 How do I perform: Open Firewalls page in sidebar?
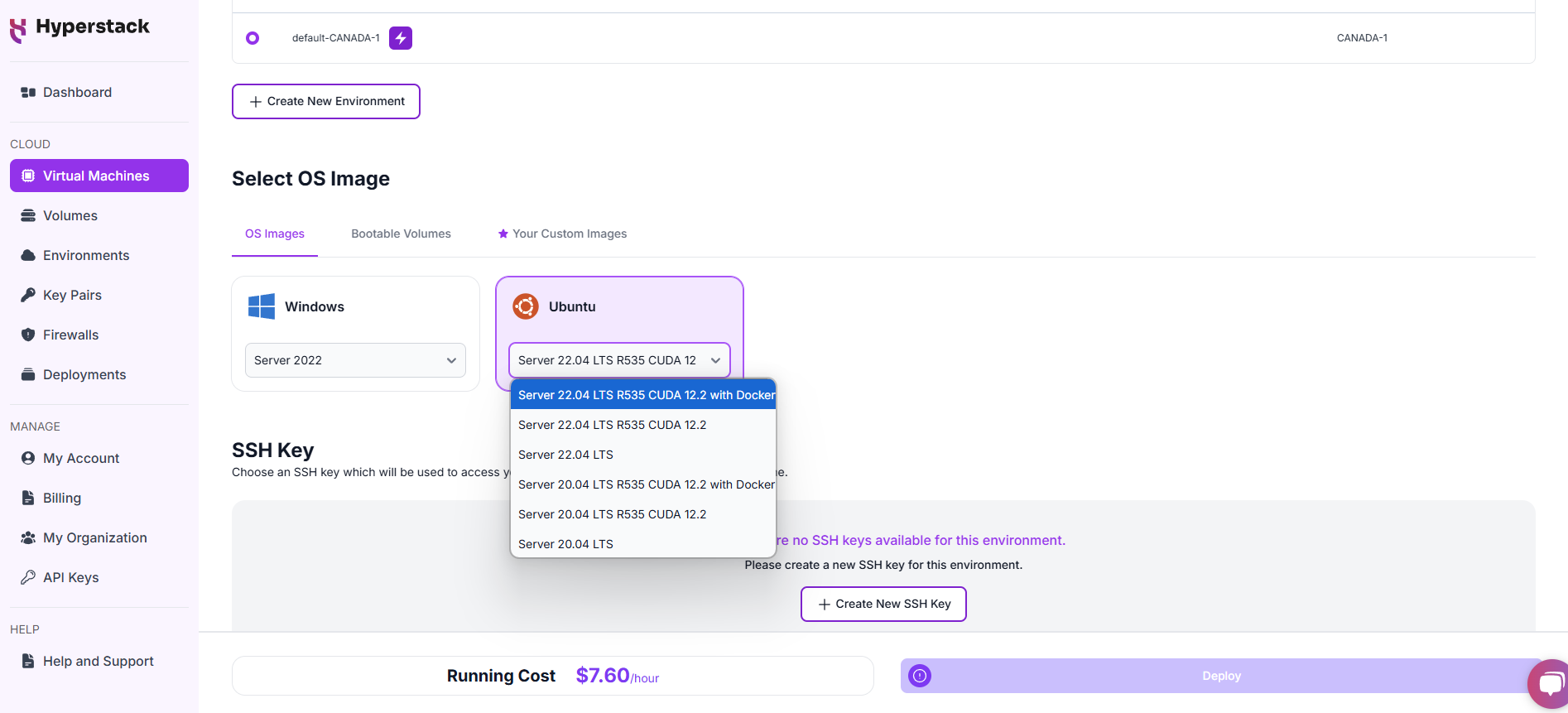click(70, 335)
